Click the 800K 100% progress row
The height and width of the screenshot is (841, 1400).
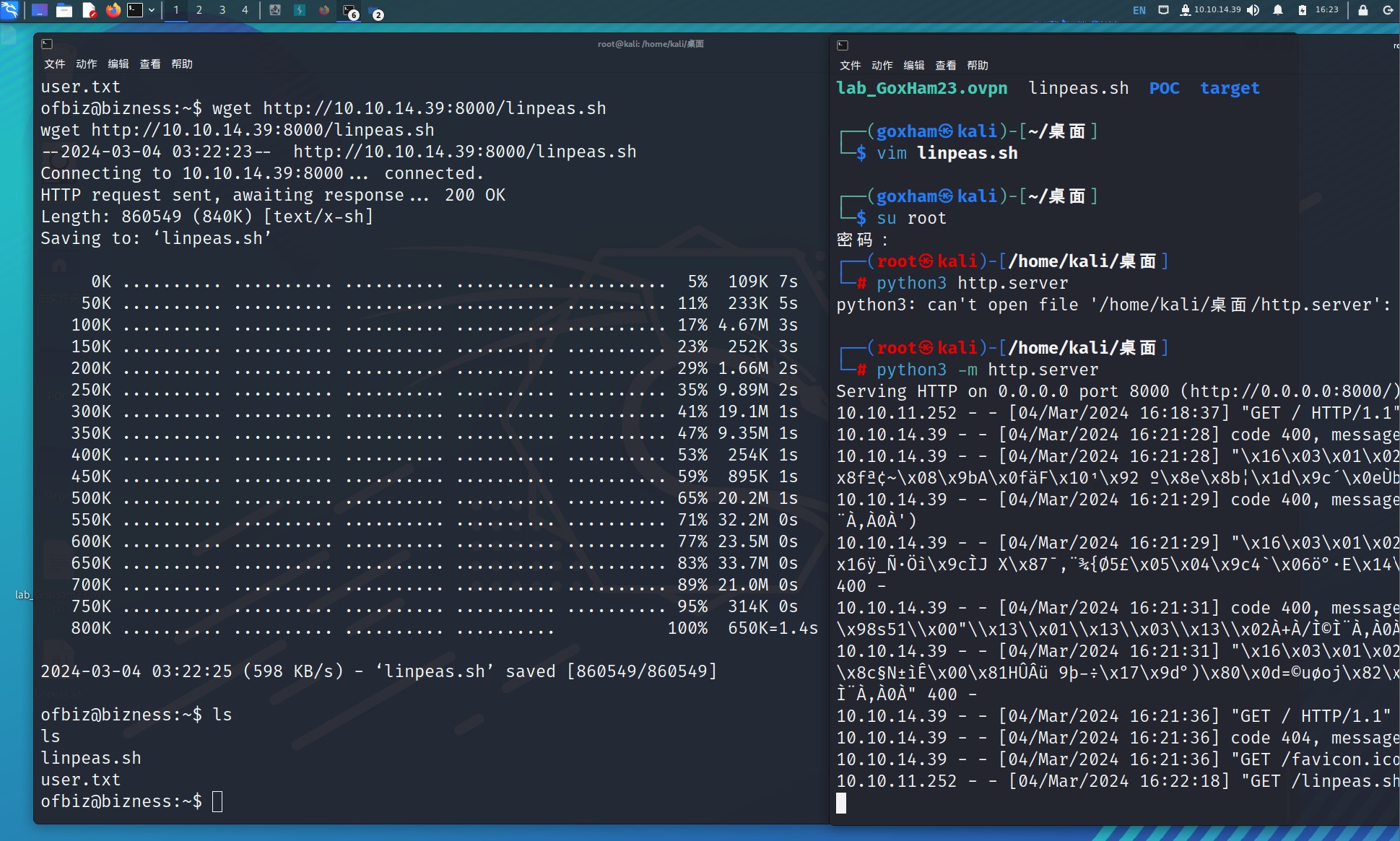pos(444,628)
